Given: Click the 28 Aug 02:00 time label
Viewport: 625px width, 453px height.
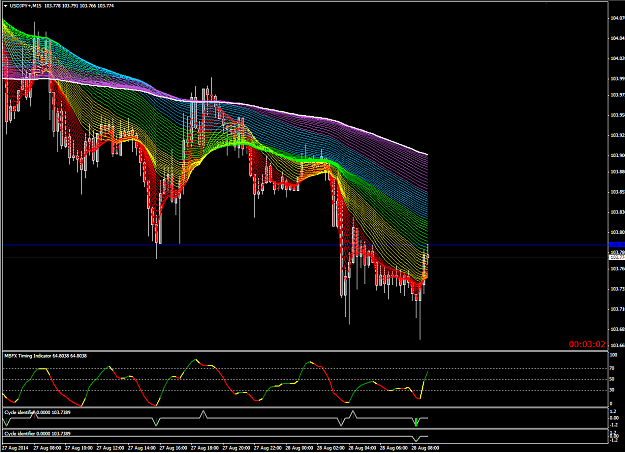Looking at the screenshot, I should click(x=331, y=448).
